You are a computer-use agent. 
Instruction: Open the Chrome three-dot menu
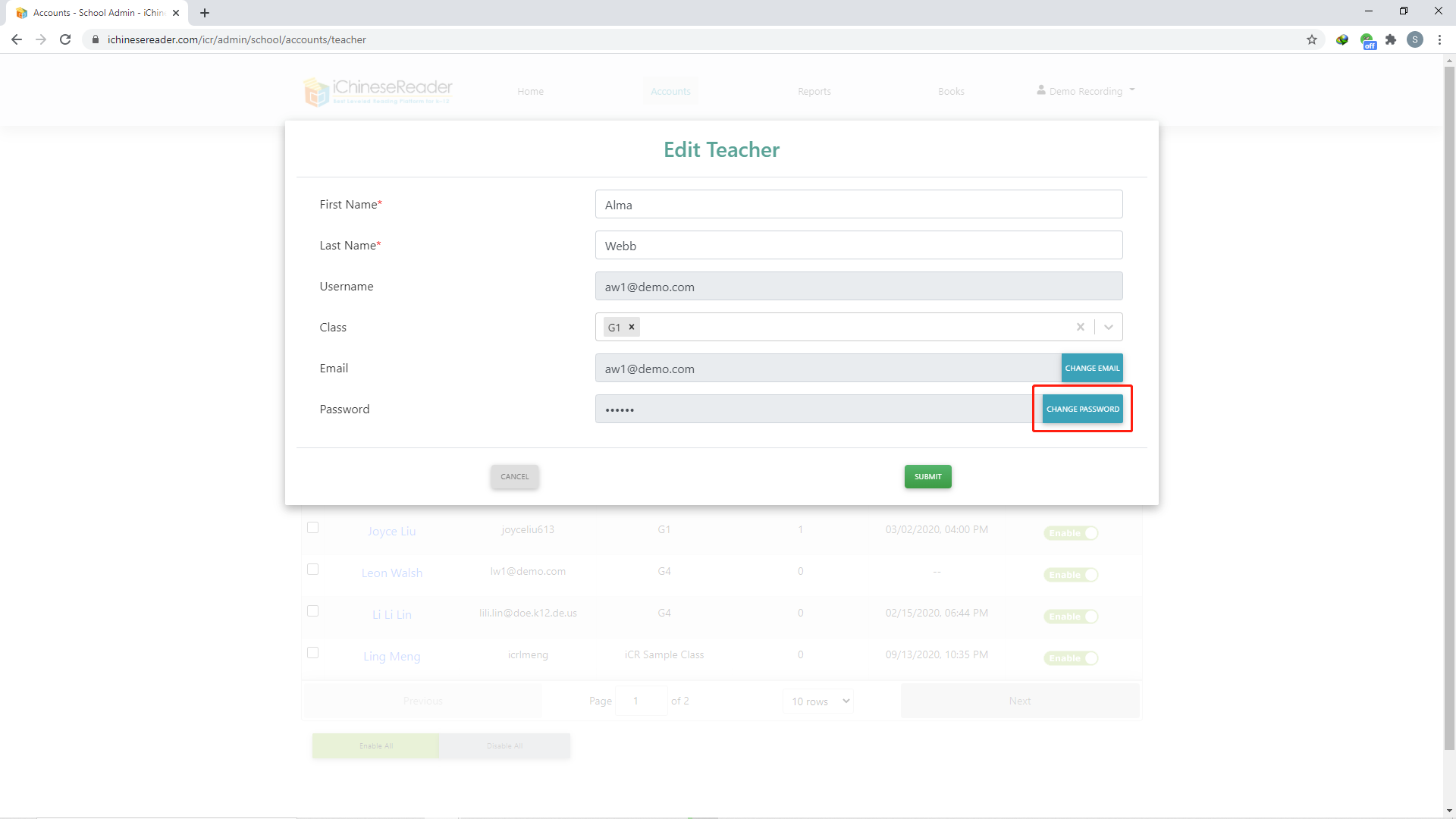(1439, 39)
